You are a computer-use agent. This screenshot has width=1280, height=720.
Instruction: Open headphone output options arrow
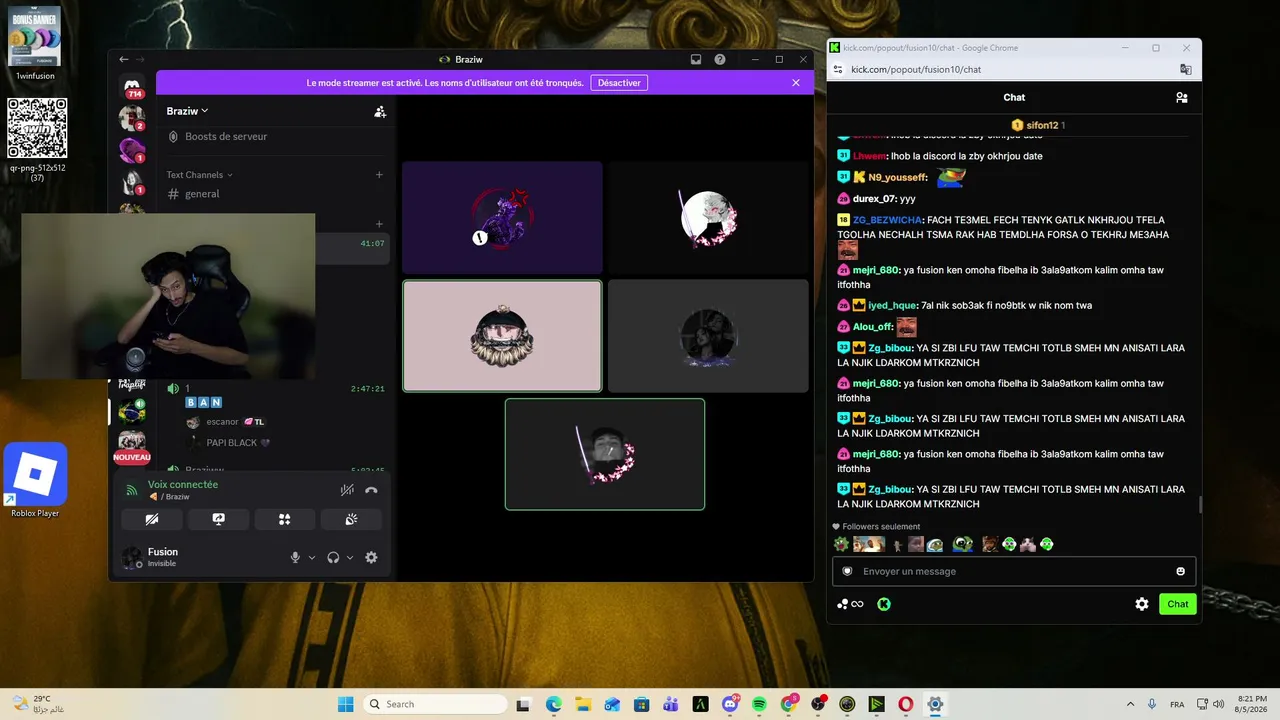(350, 558)
